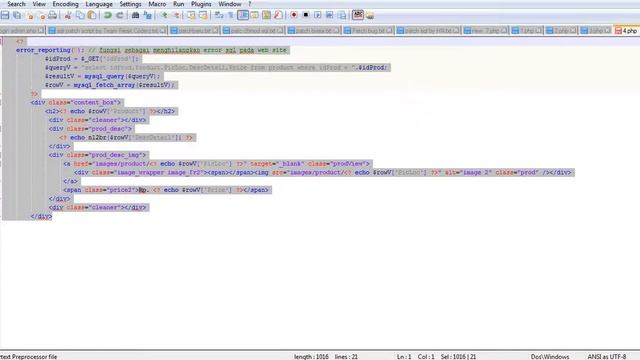Toggle the highlighted Indent Guide icon
Screen dimensions: 640x360
pyautogui.click(x=243, y=16)
